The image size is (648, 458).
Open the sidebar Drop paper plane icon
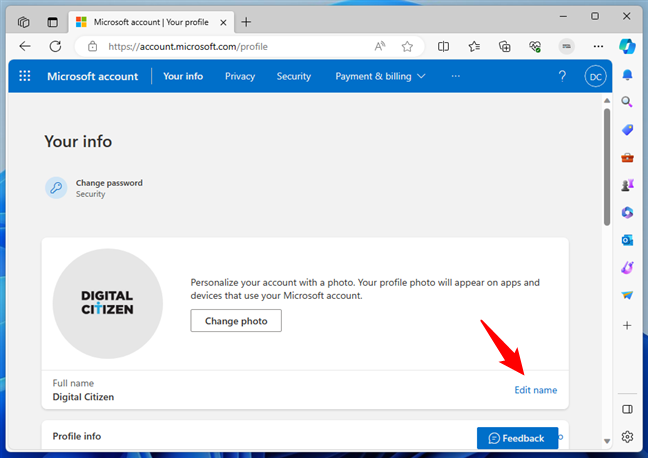627,295
